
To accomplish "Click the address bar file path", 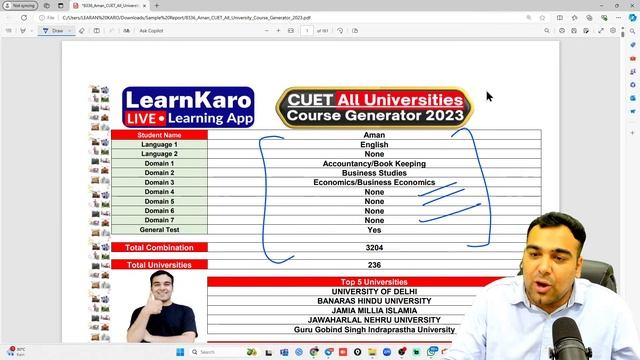I will point(187,18).
